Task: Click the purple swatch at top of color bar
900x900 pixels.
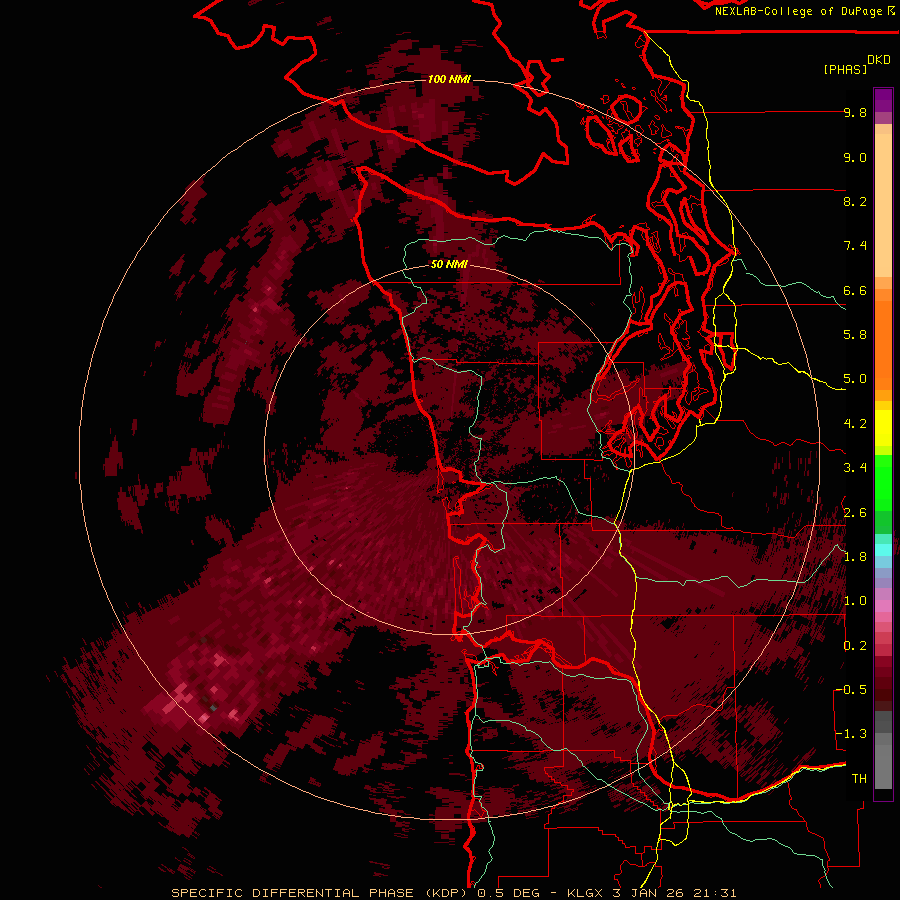Action: point(883,100)
